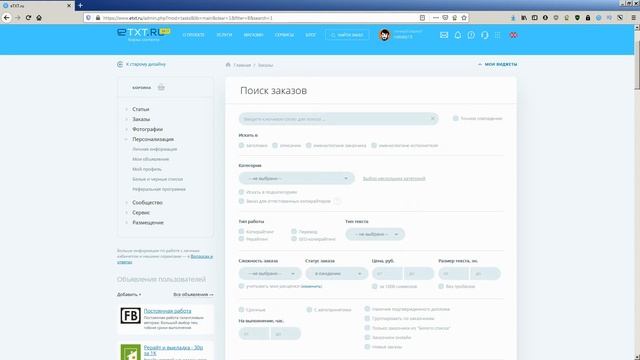The width and height of the screenshot is (640, 360).
Task: Open browser hamburger menu
Action: 634,18
